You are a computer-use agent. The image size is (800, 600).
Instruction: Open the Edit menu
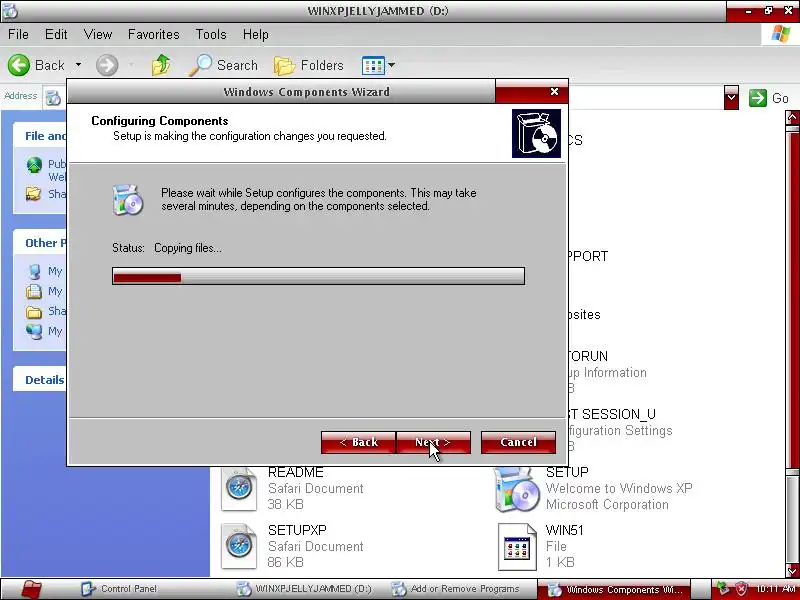(x=56, y=35)
